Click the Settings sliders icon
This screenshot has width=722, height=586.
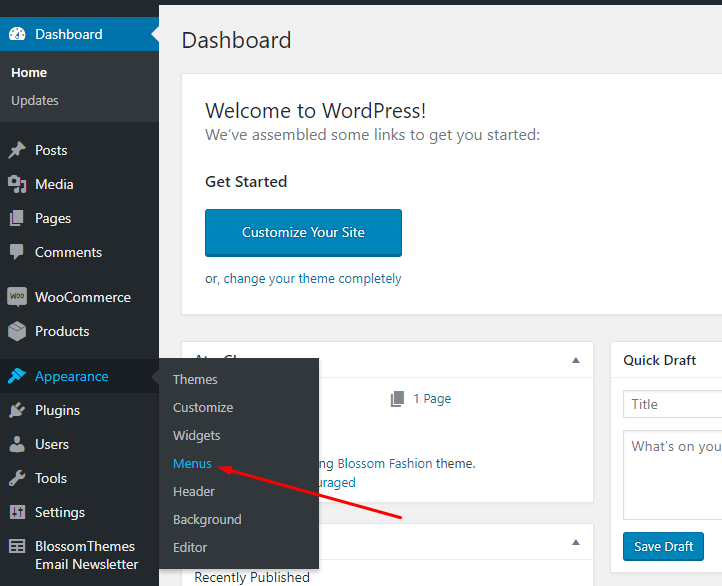coord(17,512)
